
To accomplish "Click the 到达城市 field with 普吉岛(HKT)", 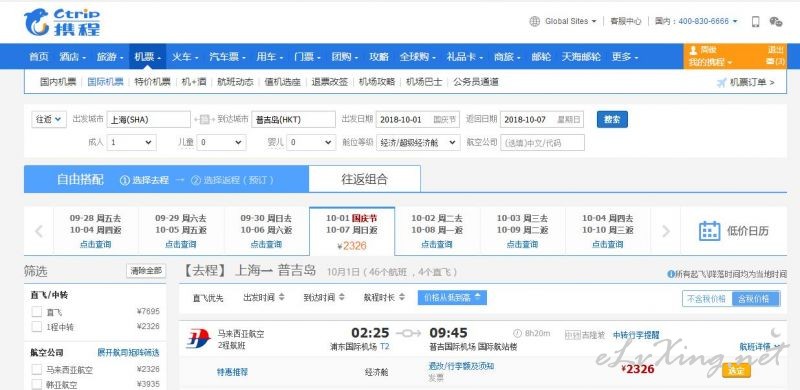I will click(x=293, y=119).
